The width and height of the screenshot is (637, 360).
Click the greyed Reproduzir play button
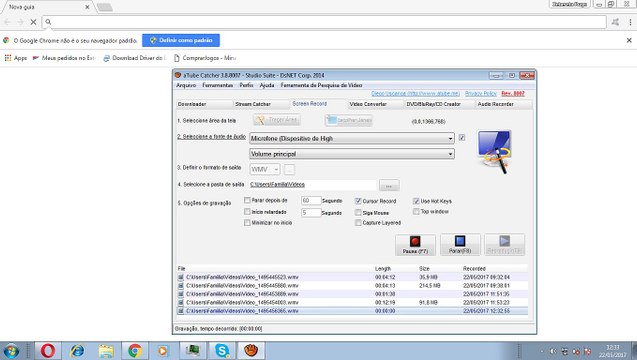click(505, 245)
